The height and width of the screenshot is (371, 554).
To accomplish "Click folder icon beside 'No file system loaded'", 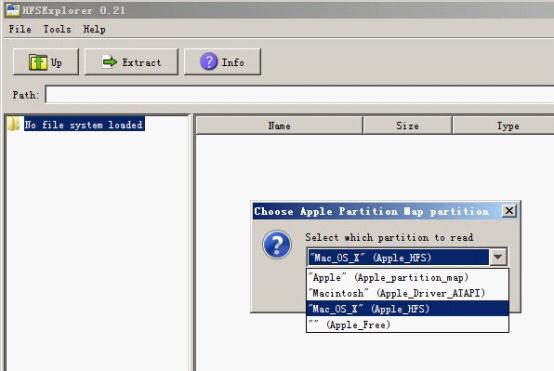I will (x=14, y=124).
